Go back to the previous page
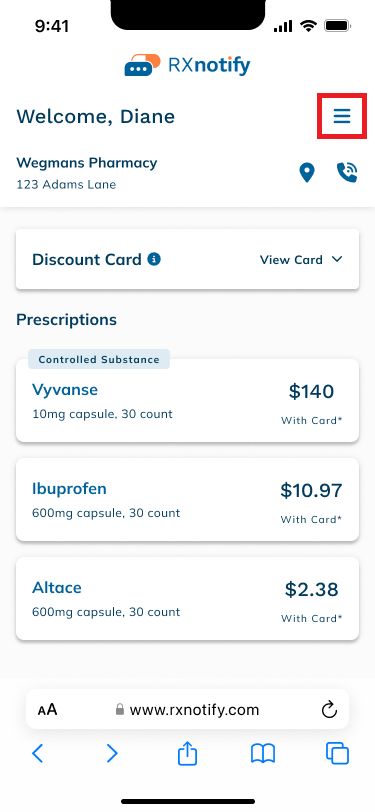 [37, 753]
